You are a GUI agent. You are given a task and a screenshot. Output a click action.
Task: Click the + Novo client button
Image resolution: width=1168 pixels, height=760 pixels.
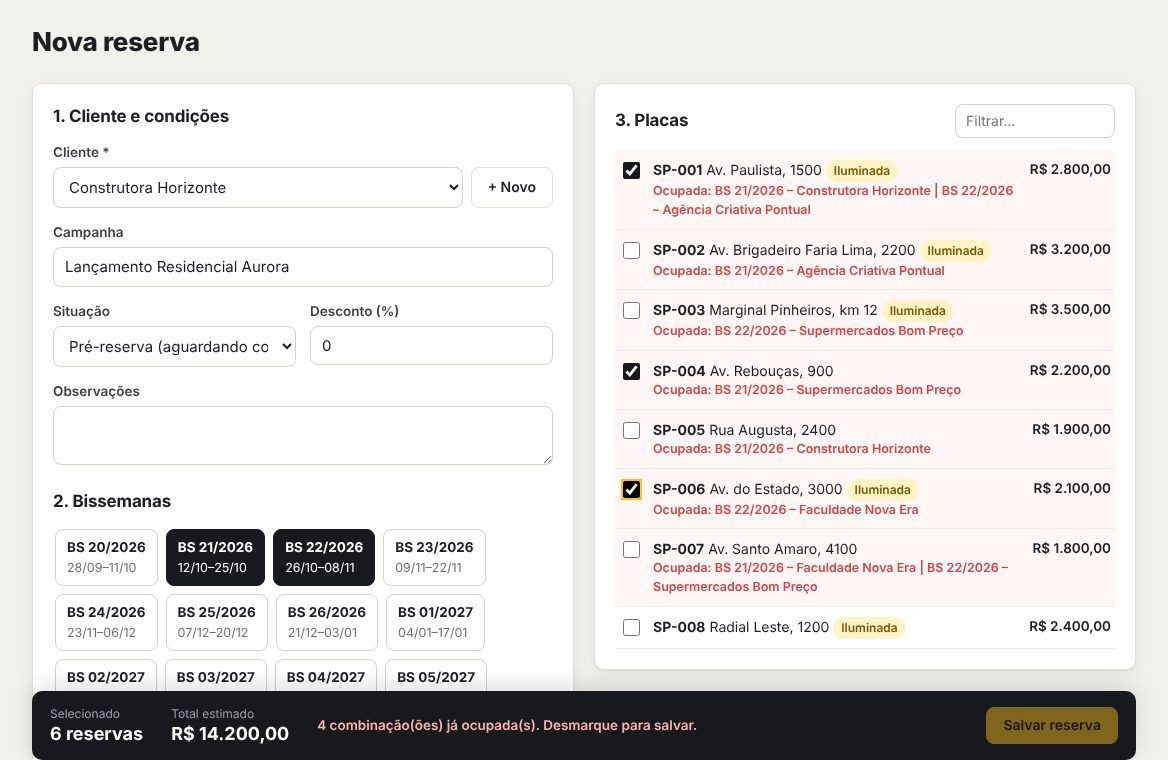coord(512,188)
